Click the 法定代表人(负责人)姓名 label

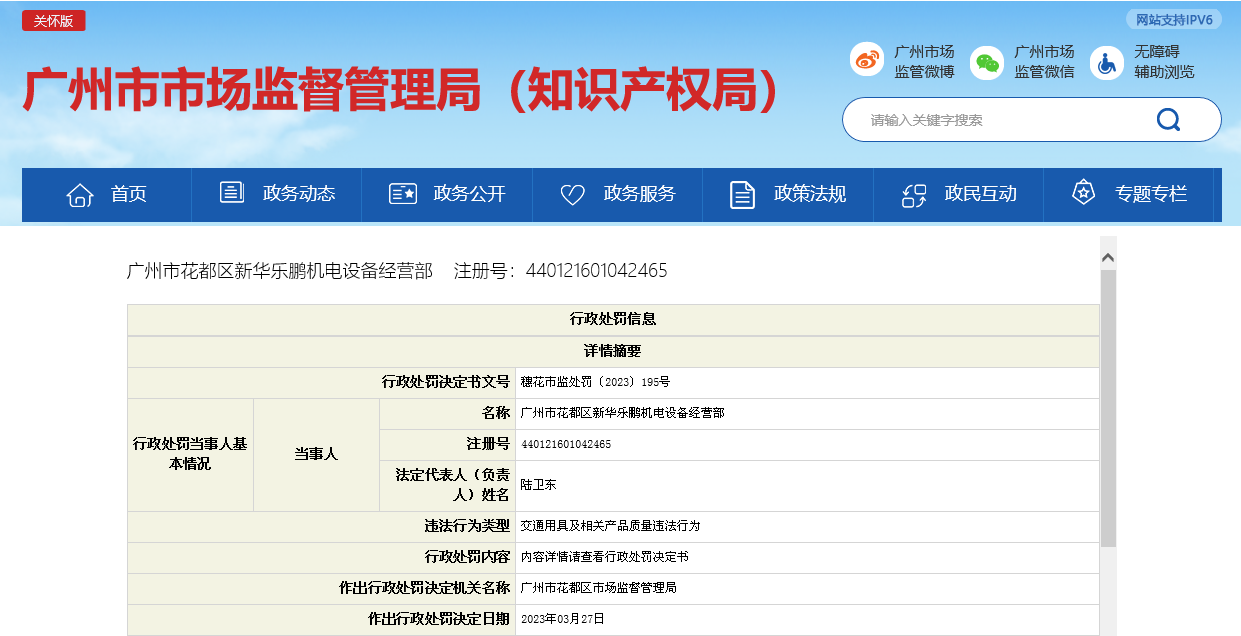coord(453,485)
